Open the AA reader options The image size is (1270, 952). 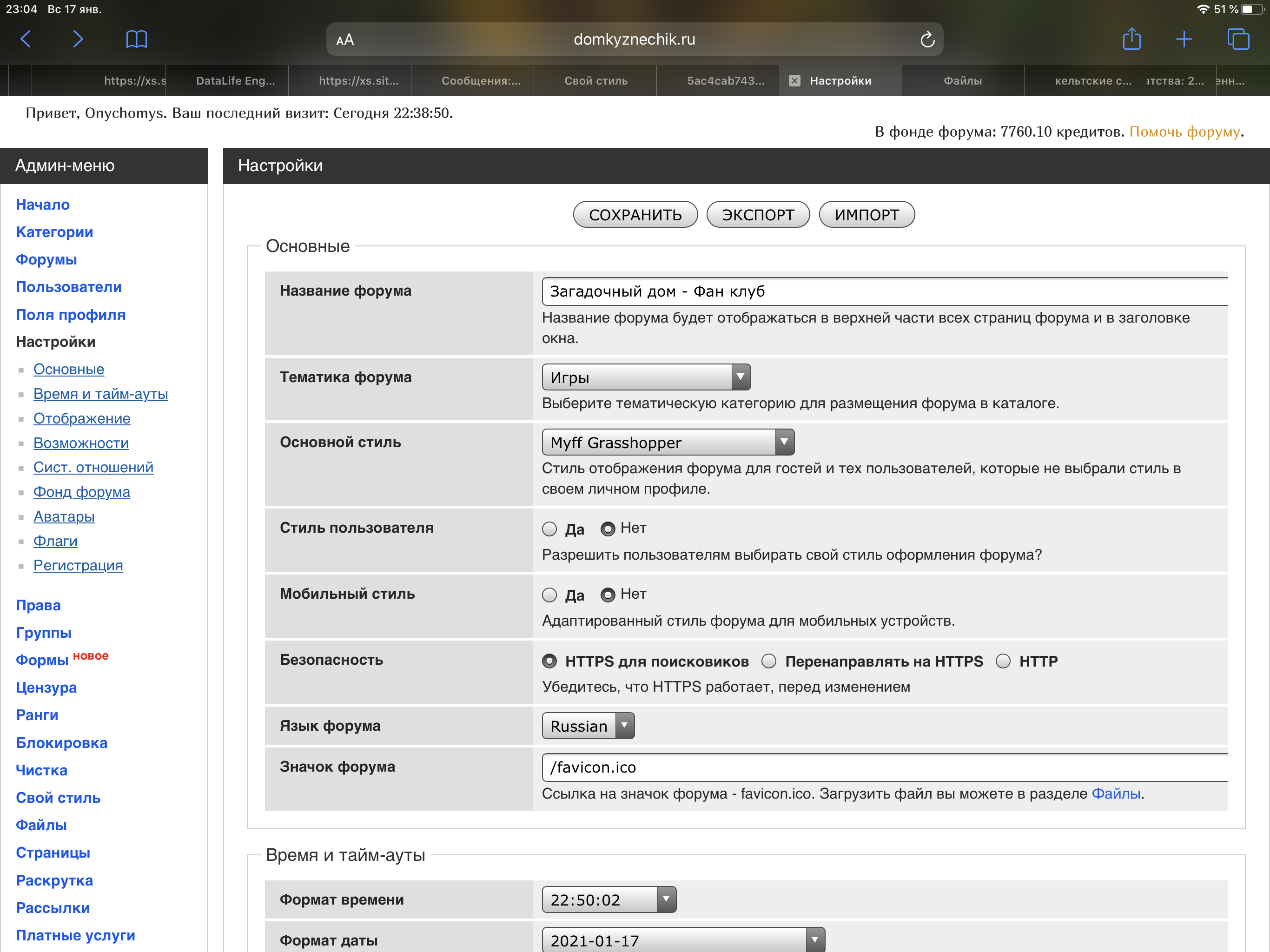coord(345,40)
